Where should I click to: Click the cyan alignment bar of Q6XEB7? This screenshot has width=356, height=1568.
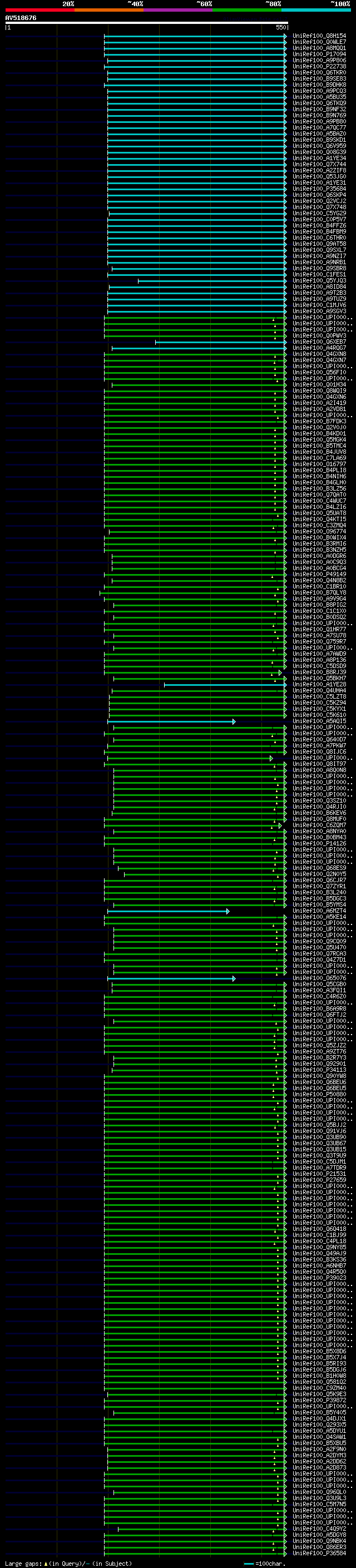(220, 342)
